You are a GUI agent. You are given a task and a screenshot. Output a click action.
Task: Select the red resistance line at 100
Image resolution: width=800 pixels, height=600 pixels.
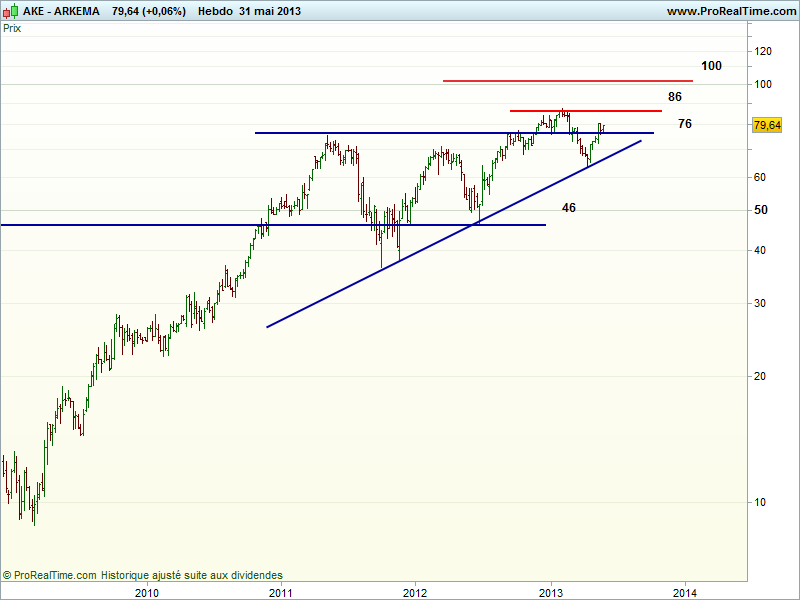[x=567, y=80]
